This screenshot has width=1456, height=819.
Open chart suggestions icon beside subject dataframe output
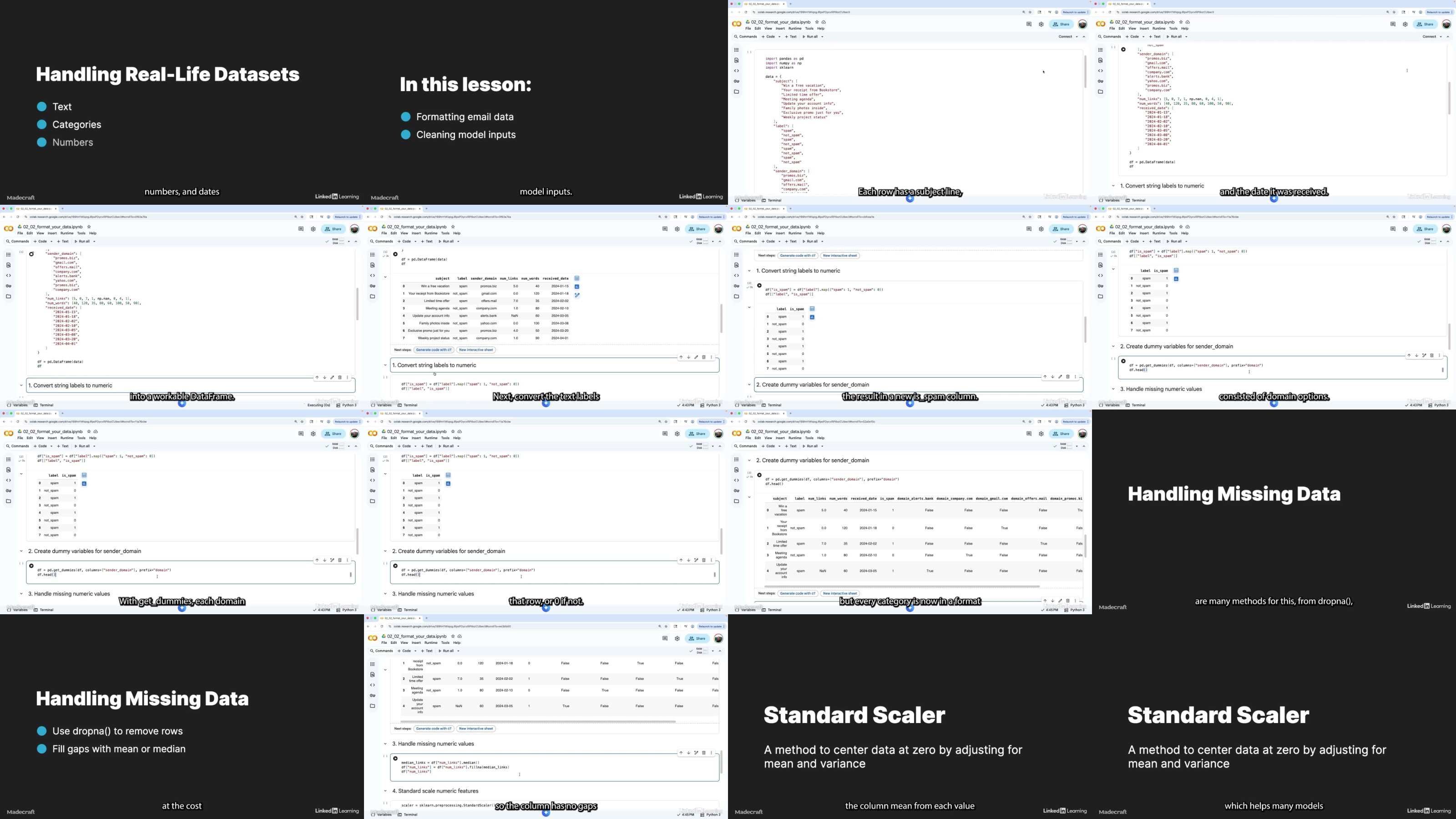(x=576, y=287)
